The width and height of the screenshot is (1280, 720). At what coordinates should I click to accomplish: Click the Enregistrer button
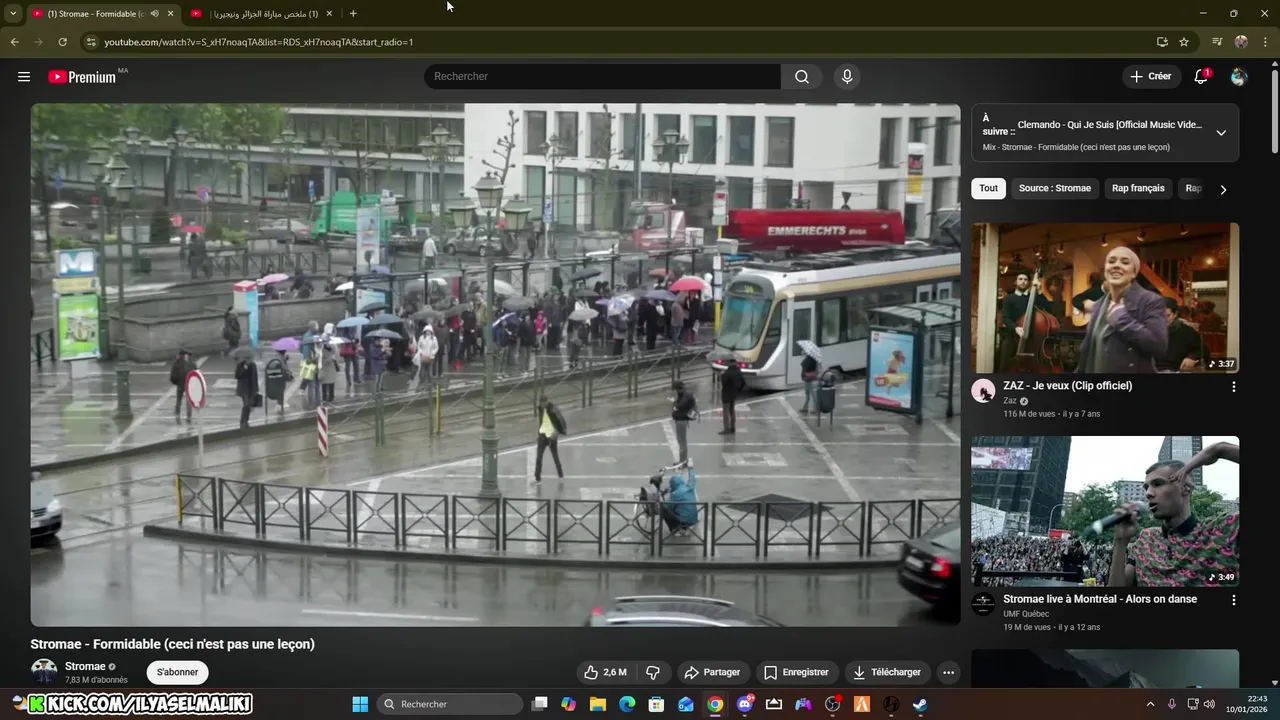click(x=796, y=672)
